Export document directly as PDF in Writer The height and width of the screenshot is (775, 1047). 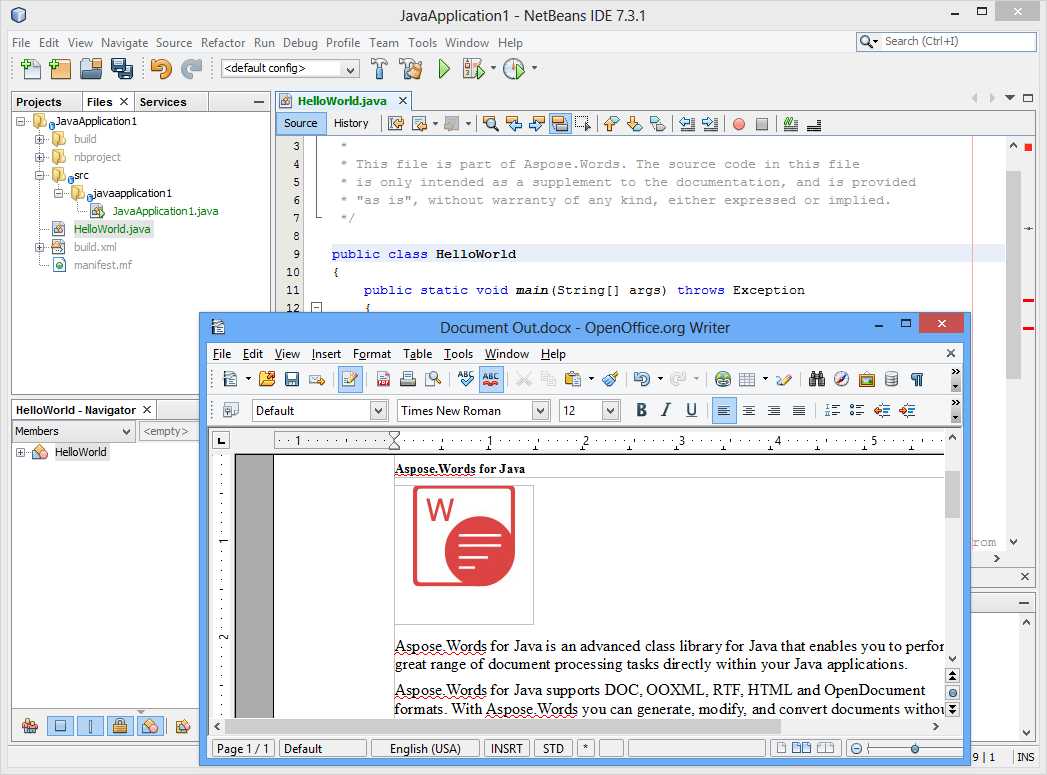pyautogui.click(x=383, y=379)
